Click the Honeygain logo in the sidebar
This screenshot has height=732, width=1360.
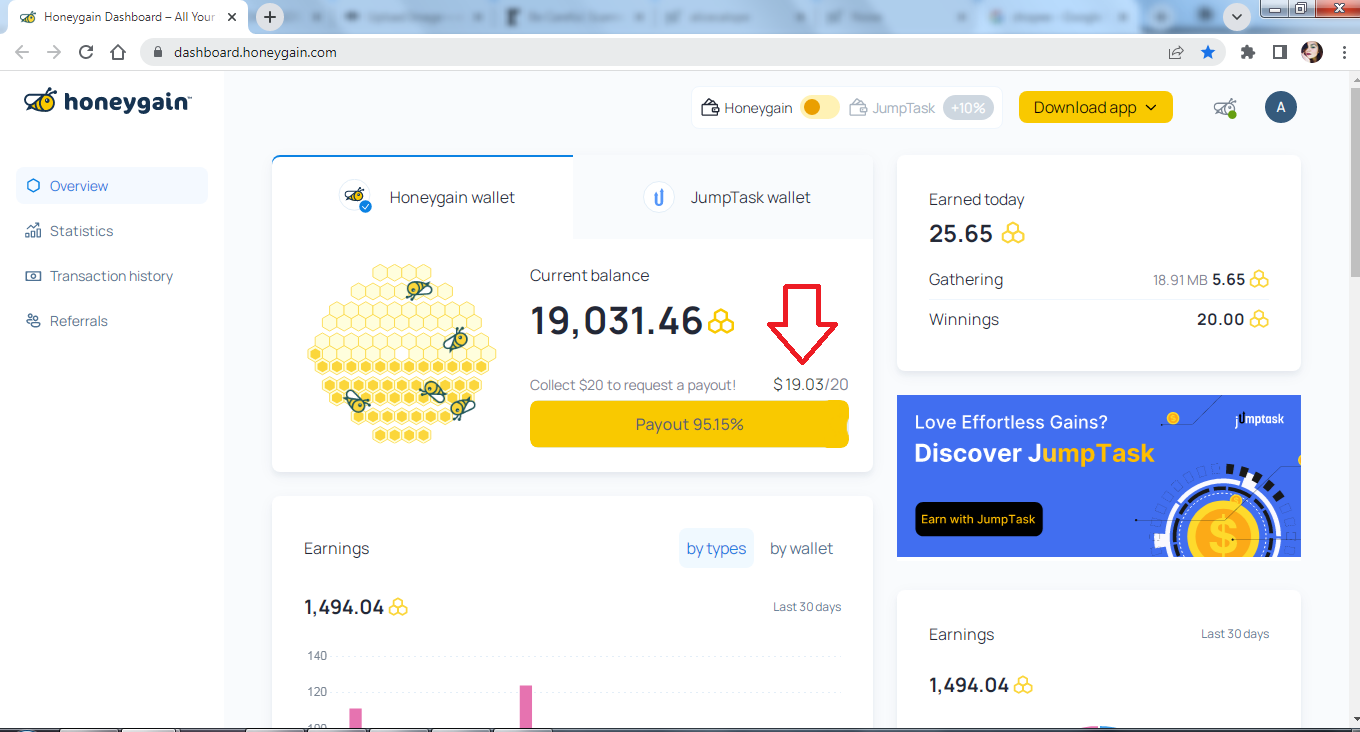click(108, 101)
